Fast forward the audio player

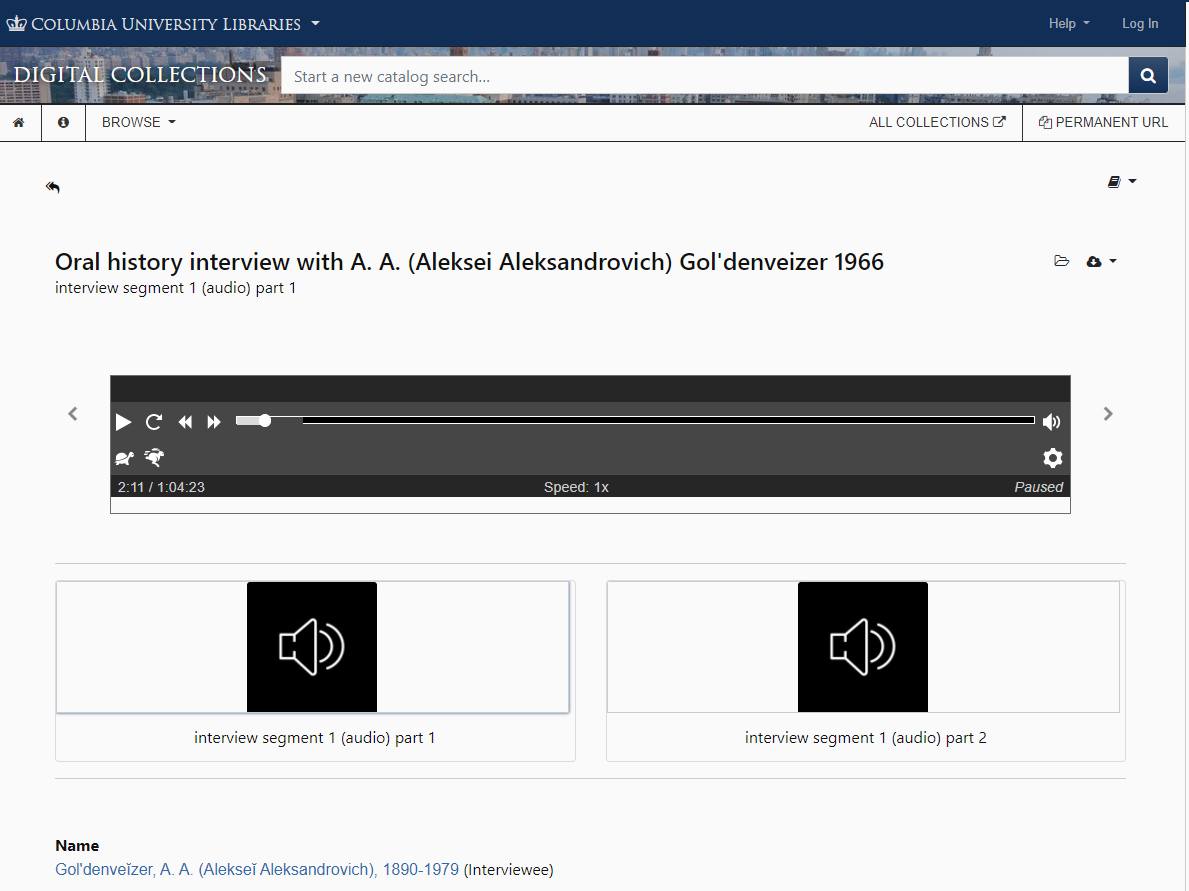(x=214, y=422)
